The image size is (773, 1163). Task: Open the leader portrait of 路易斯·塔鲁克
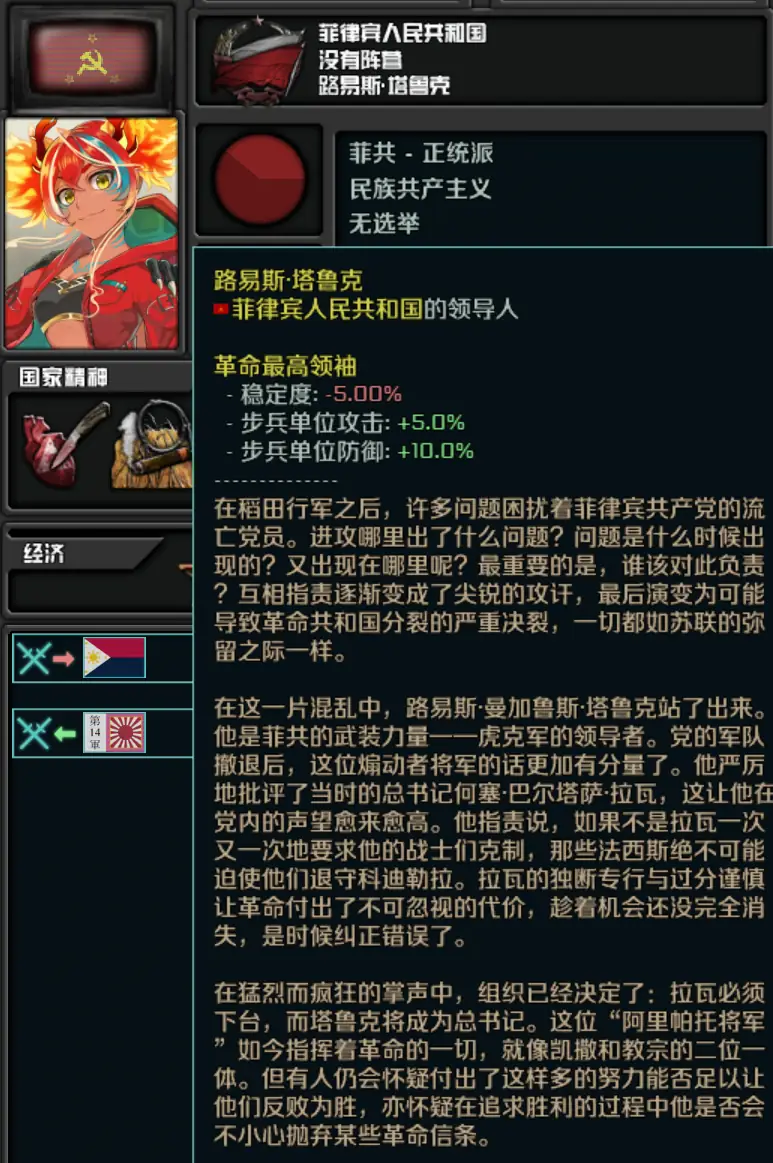point(92,233)
